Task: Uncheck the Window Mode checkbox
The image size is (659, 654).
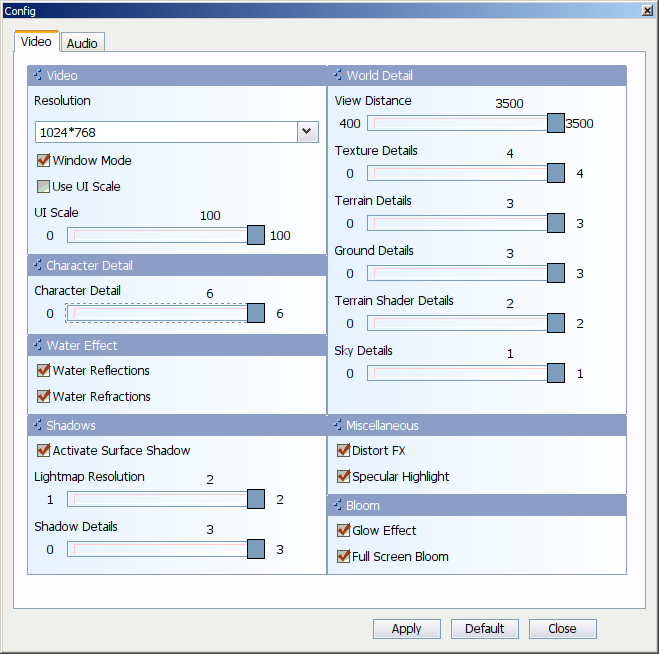Action: (x=43, y=160)
